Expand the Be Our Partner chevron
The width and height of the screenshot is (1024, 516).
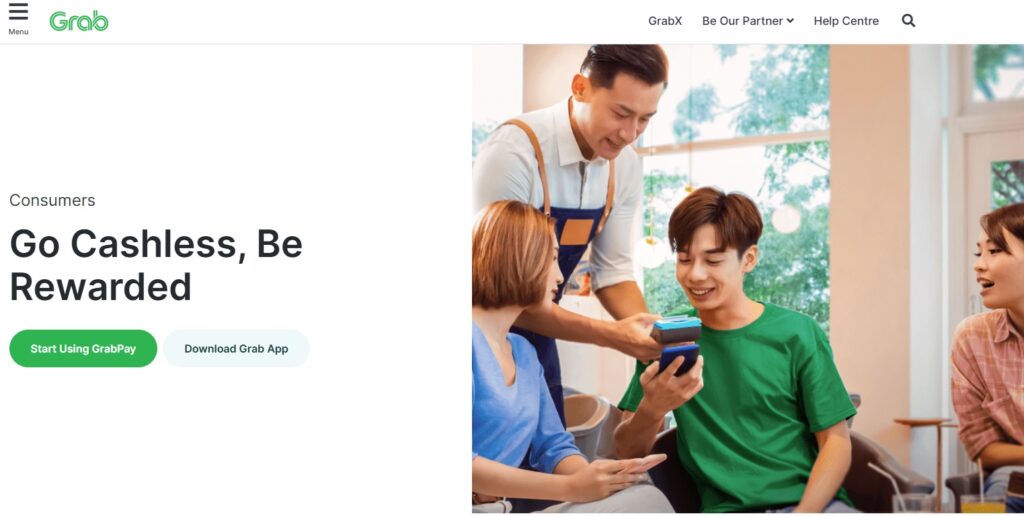[x=790, y=21]
